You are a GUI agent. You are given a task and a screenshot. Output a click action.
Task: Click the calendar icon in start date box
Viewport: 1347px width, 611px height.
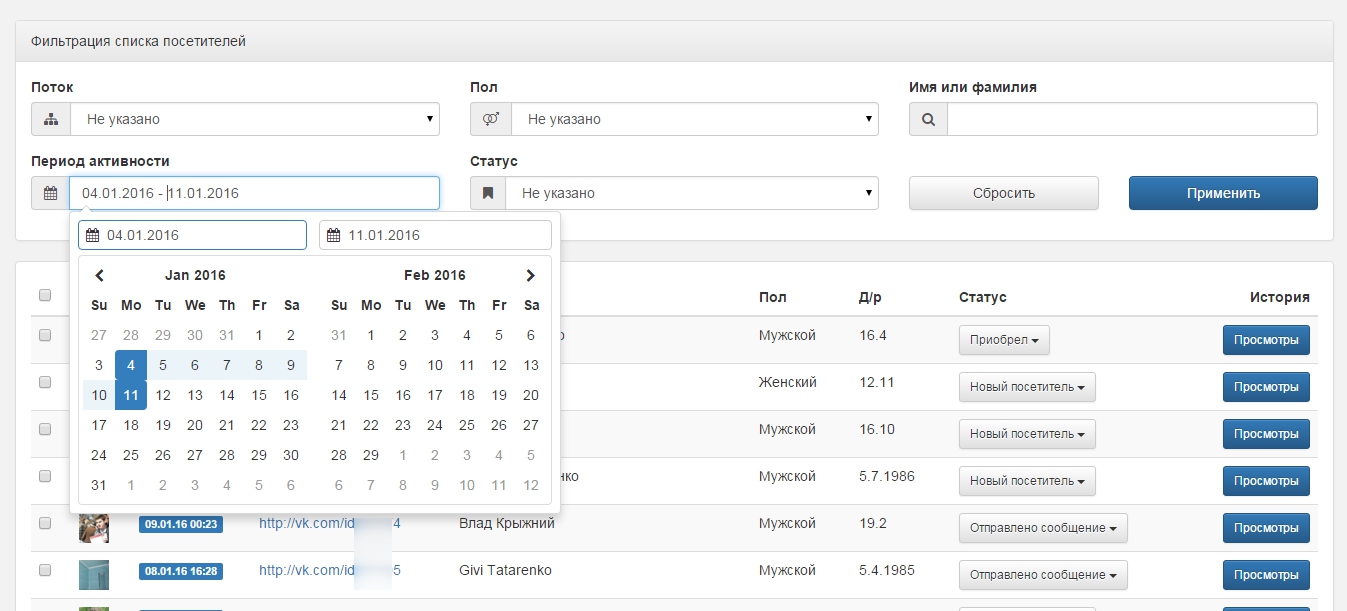(x=93, y=236)
